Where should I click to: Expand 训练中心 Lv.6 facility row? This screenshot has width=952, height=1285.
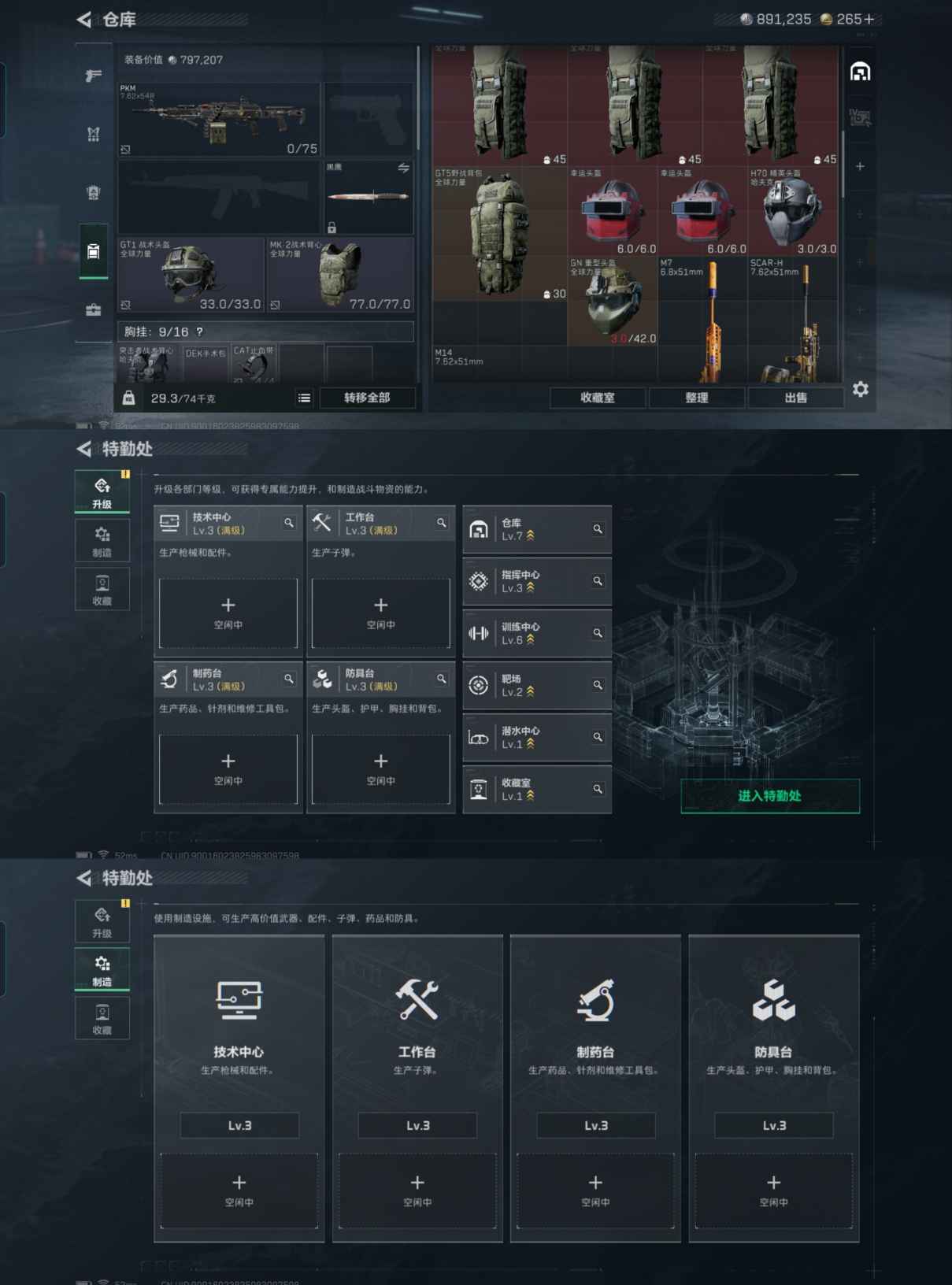pyautogui.click(x=536, y=633)
